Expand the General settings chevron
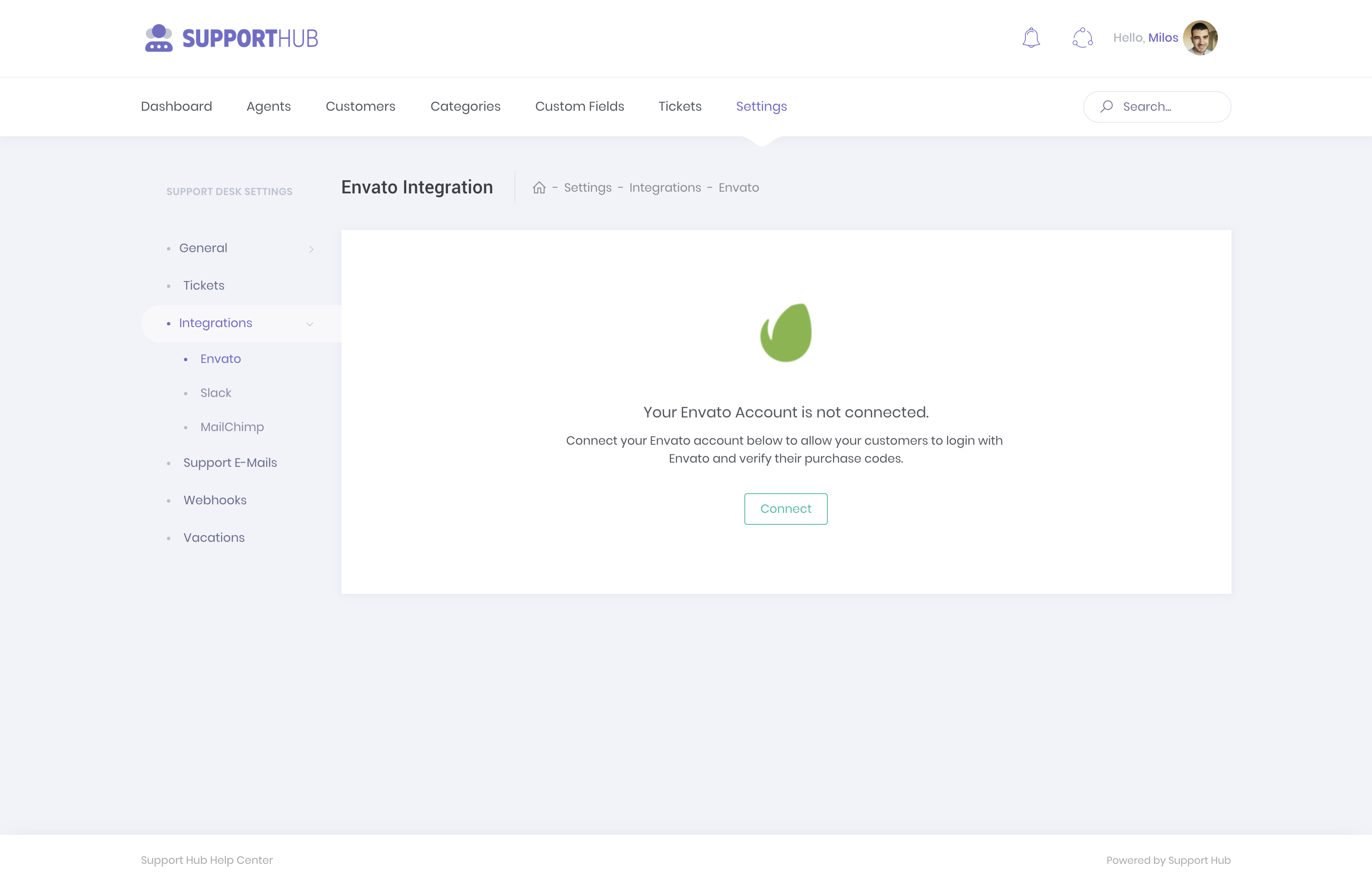This screenshot has width=1372, height=886. [x=311, y=249]
